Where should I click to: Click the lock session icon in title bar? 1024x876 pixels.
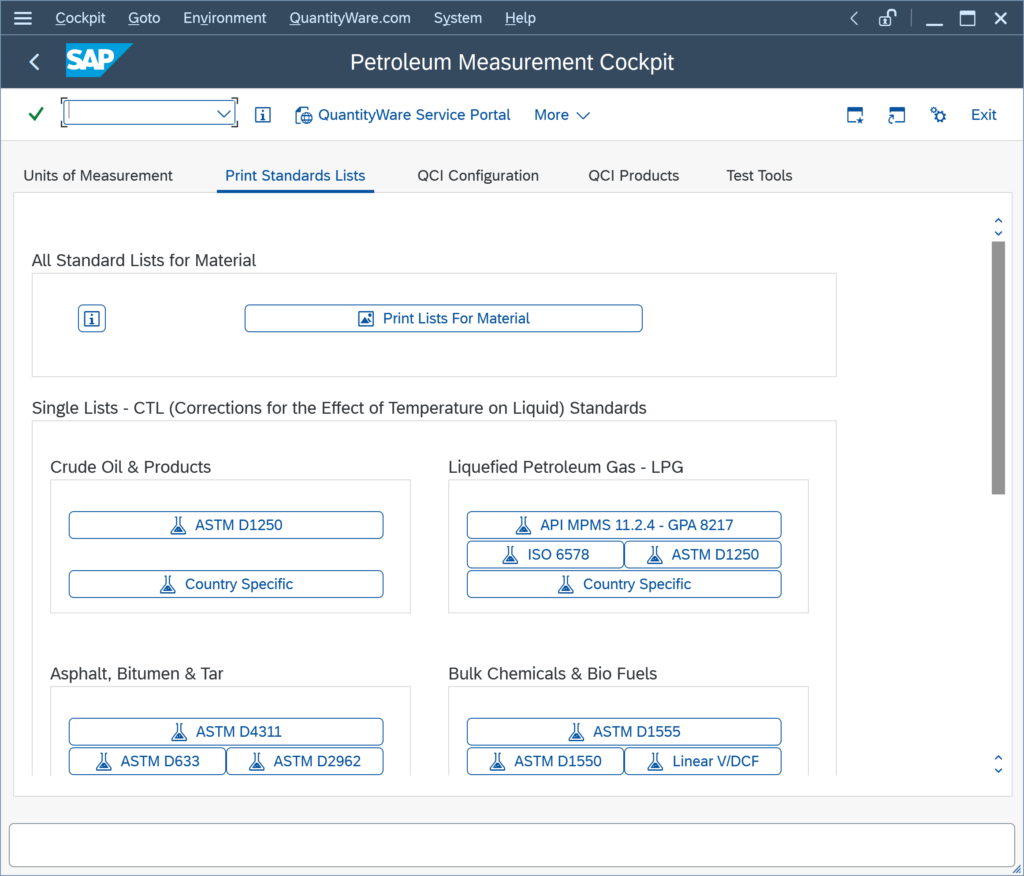click(x=887, y=18)
